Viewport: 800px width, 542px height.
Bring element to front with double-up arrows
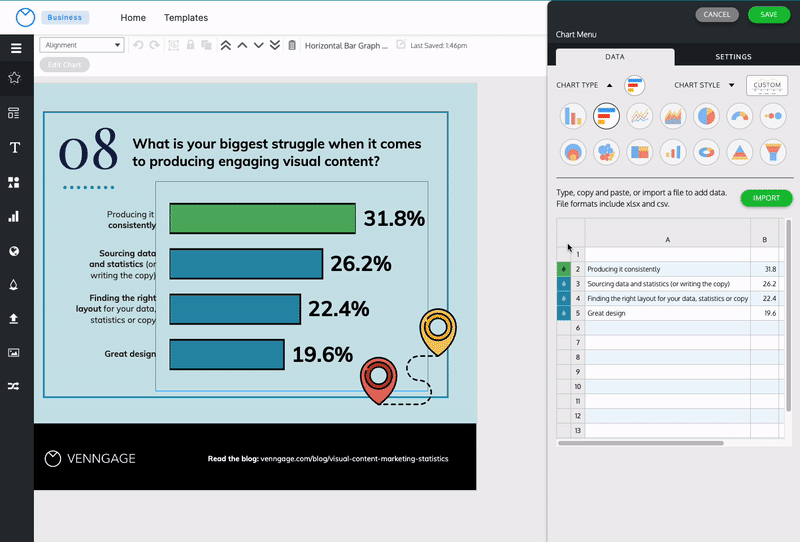tap(226, 45)
